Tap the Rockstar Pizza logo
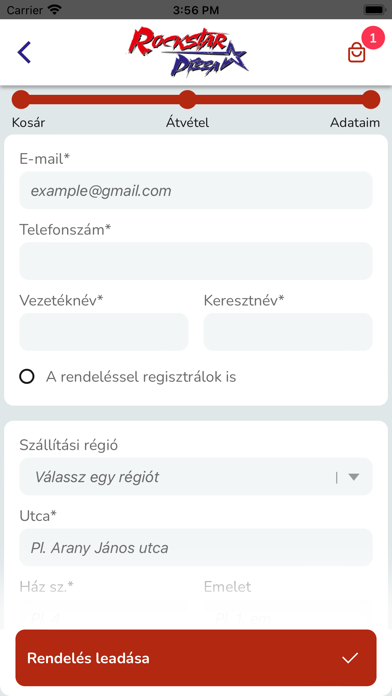392x696 pixels. 187,51
